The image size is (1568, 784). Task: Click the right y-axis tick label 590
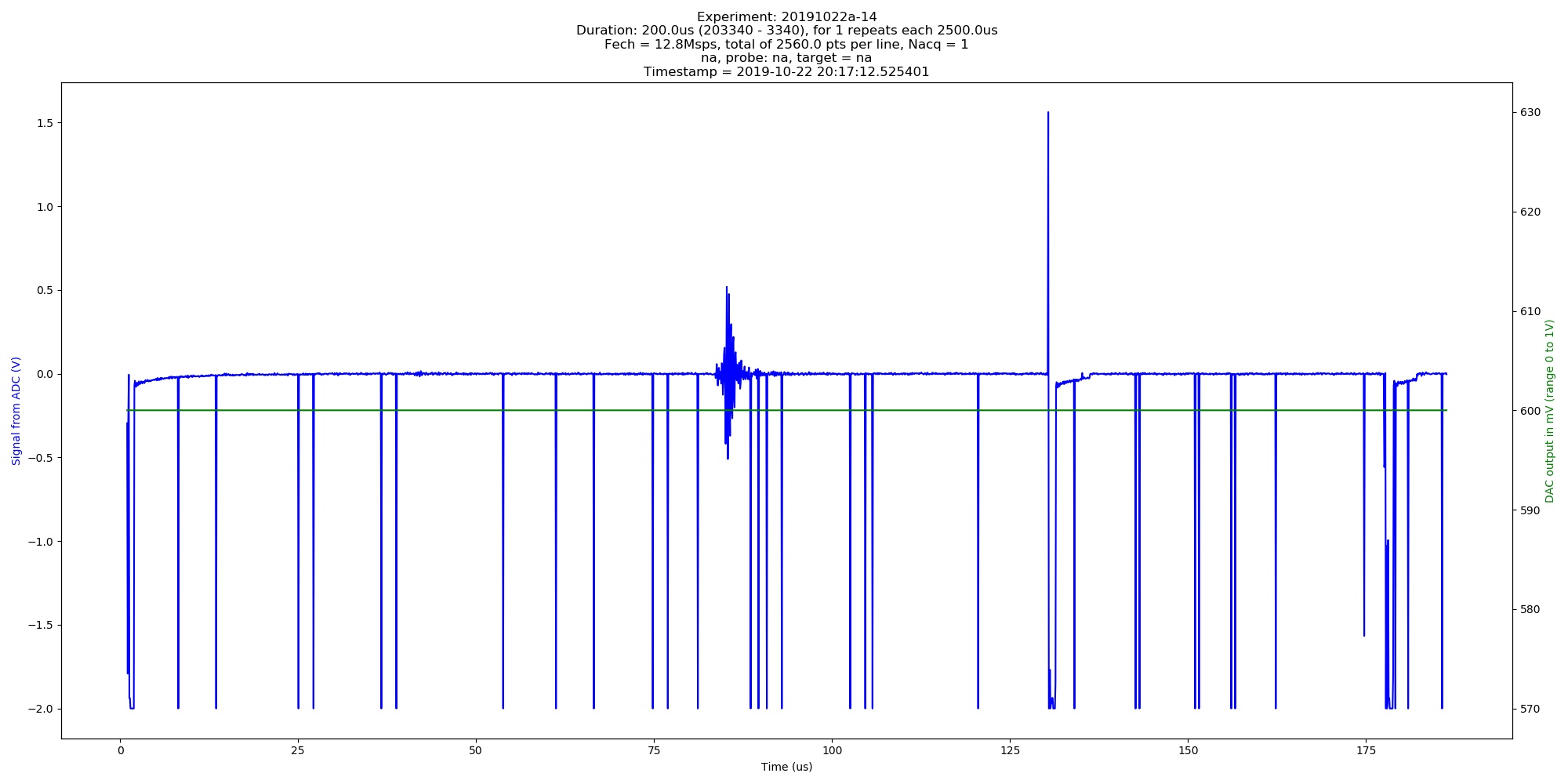(1530, 510)
